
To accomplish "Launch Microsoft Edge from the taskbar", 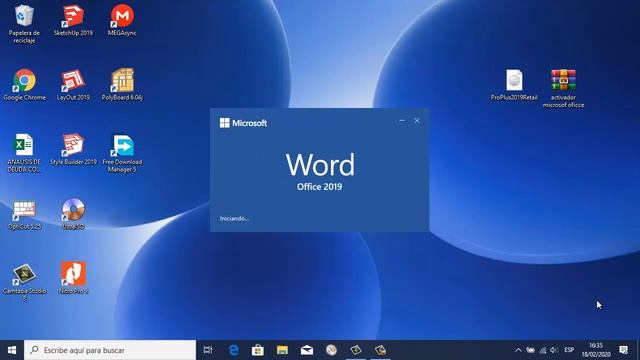I will tap(233, 350).
